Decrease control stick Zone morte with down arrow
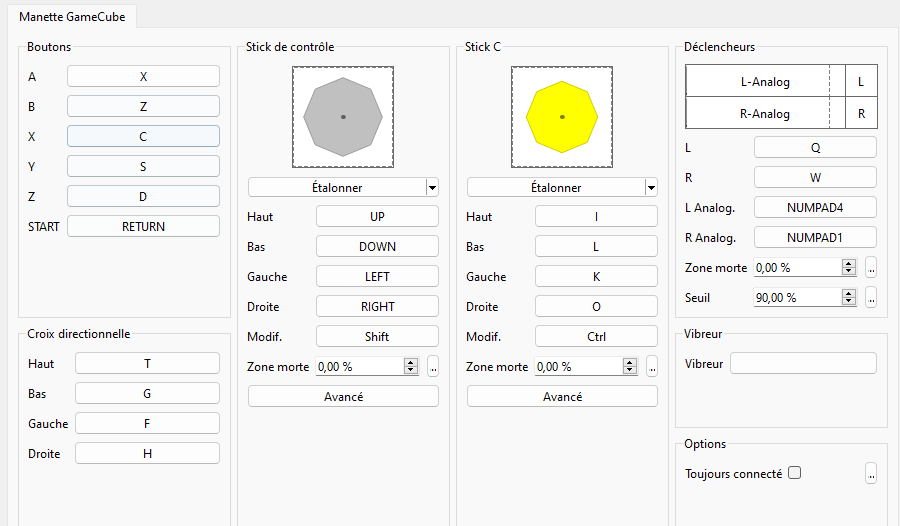Viewport: 900px width, 526px height. (411, 370)
